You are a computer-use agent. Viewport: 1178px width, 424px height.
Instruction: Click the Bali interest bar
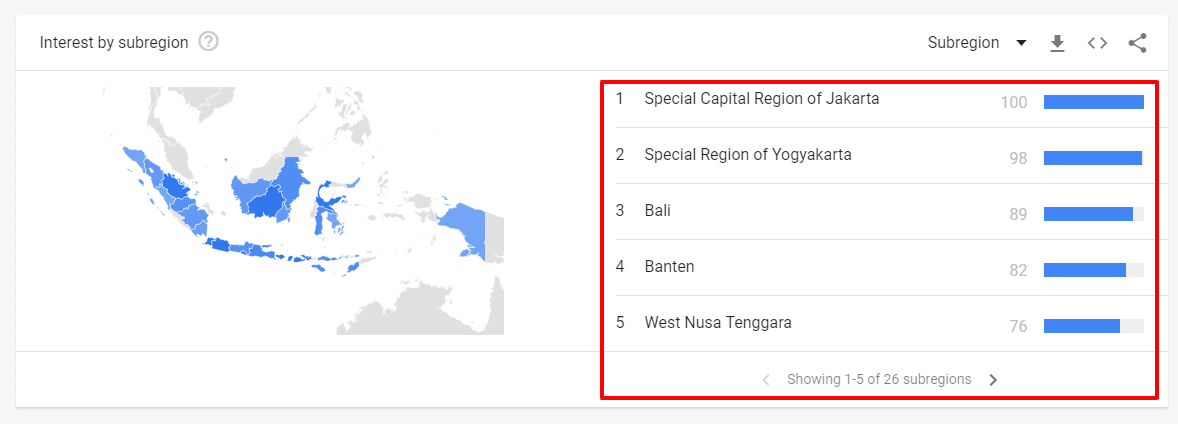1088,214
